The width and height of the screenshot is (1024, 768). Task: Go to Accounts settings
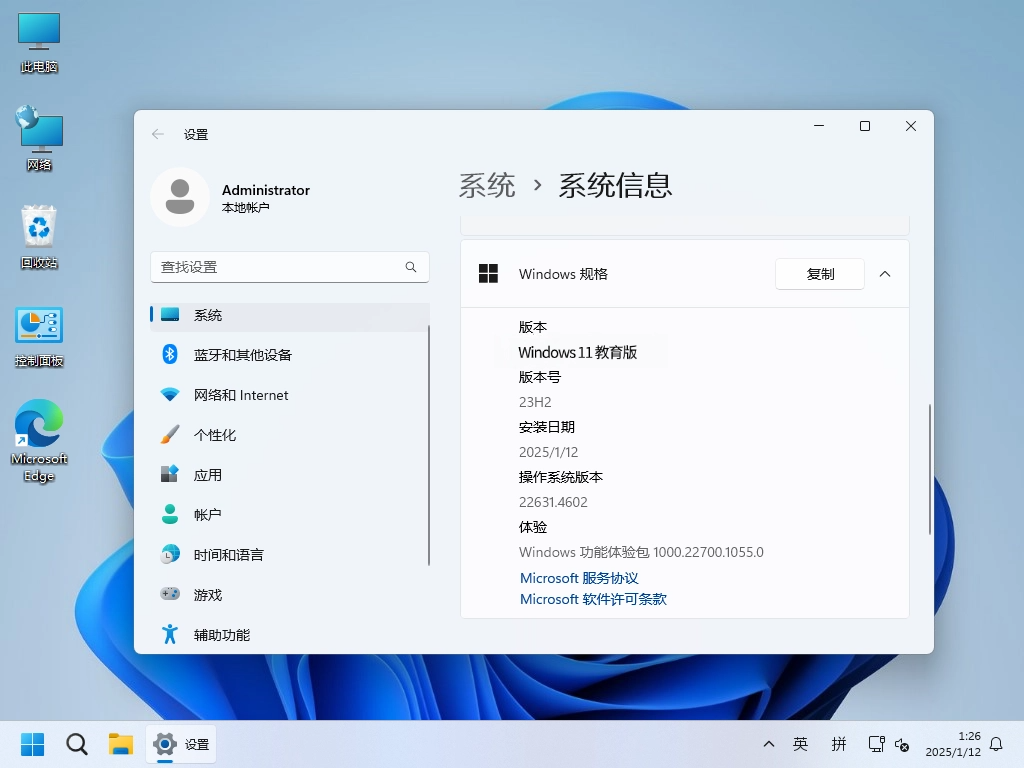coord(207,515)
